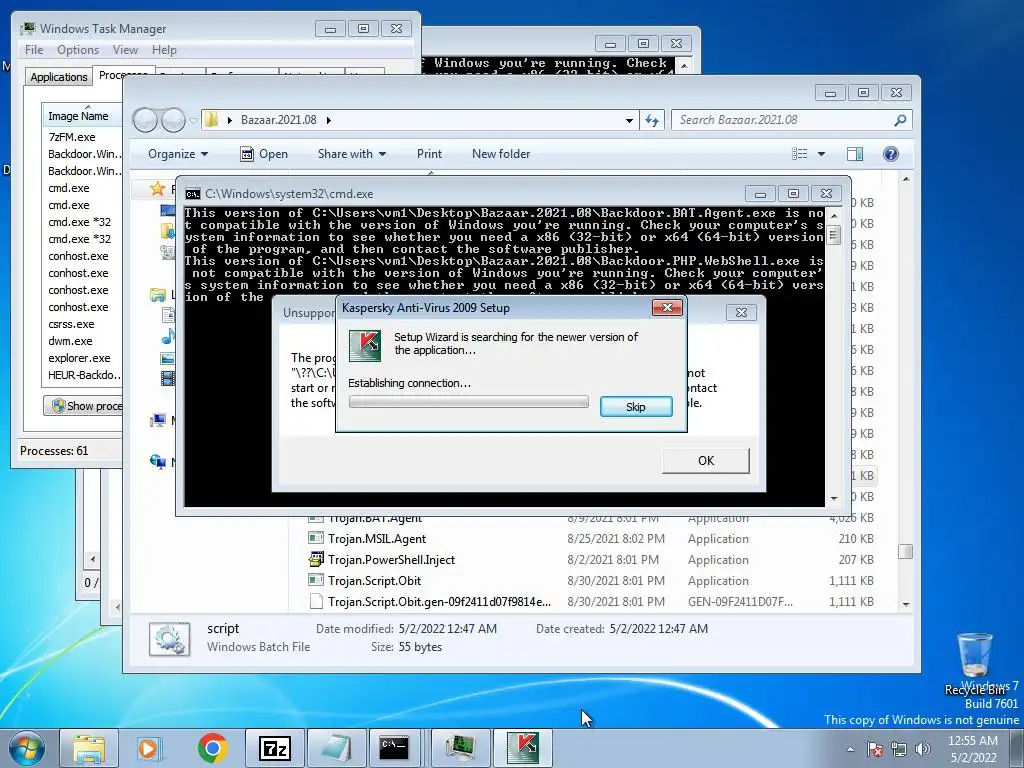Open Help menu in Task Manager
This screenshot has width=1024, height=768.
pyautogui.click(x=164, y=50)
